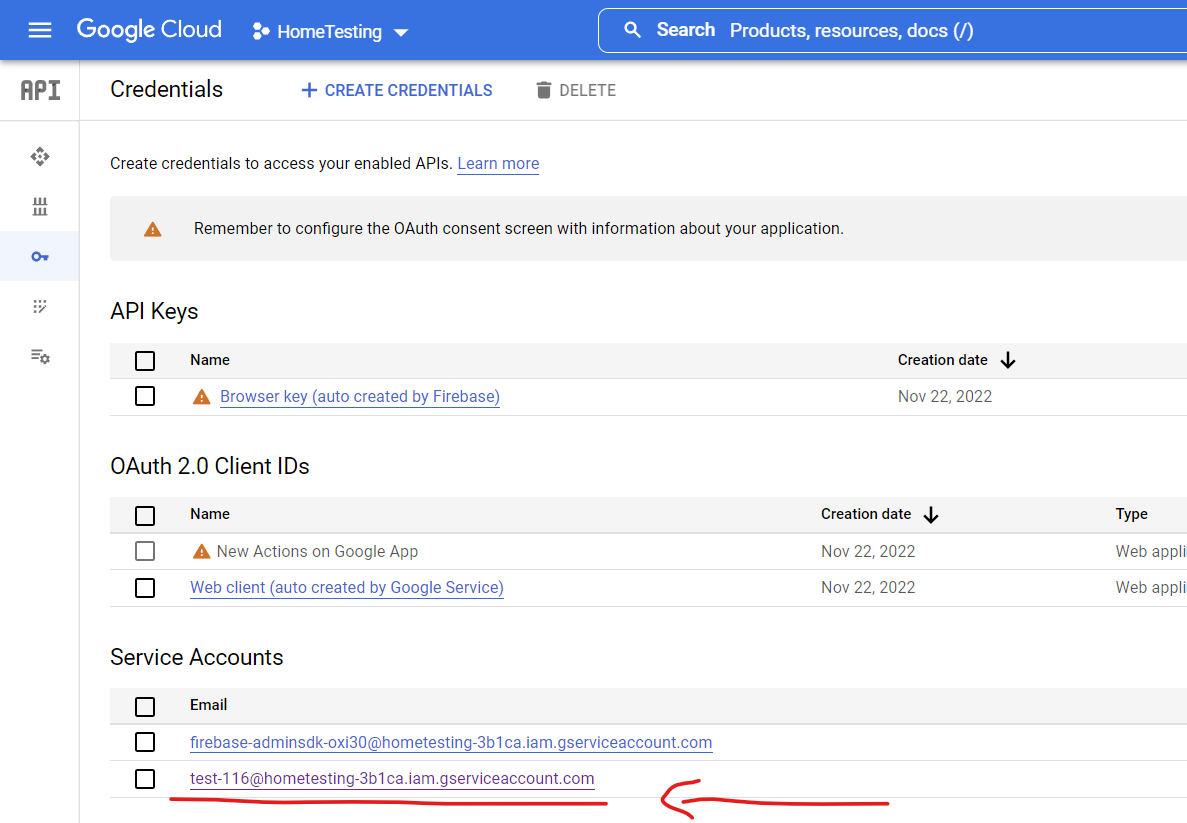Click OAuth Client IDs Name column header
This screenshot has width=1187, height=823.
(x=210, y=514)
